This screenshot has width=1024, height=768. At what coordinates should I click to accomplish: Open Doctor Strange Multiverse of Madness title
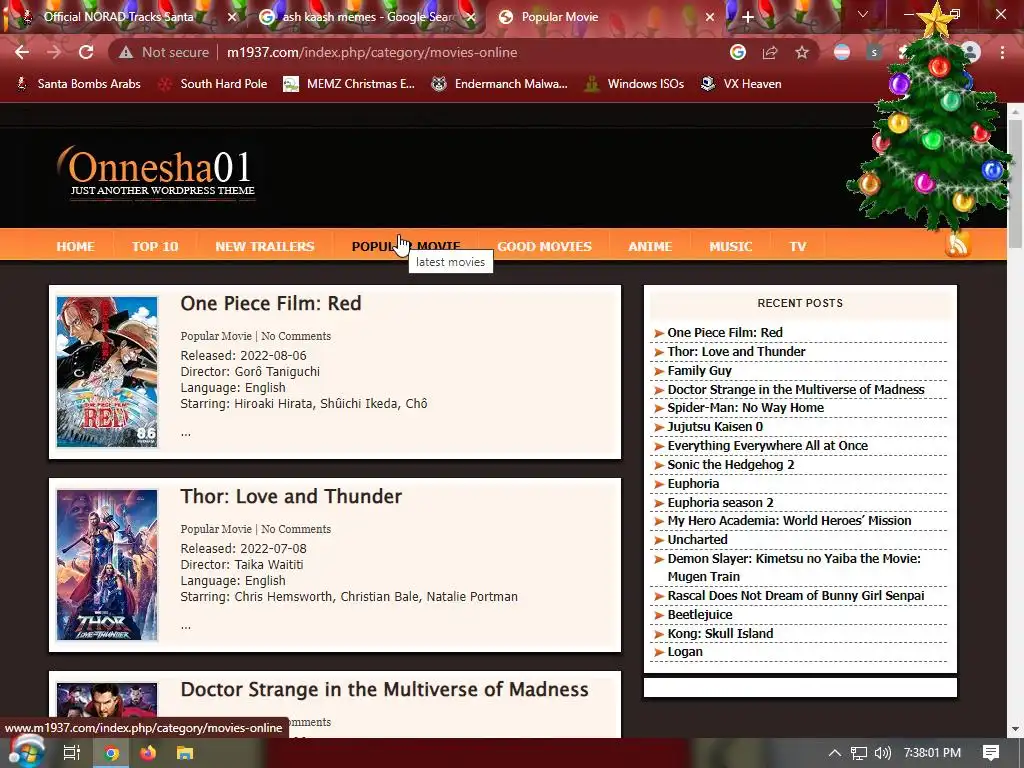coord(385,689)
